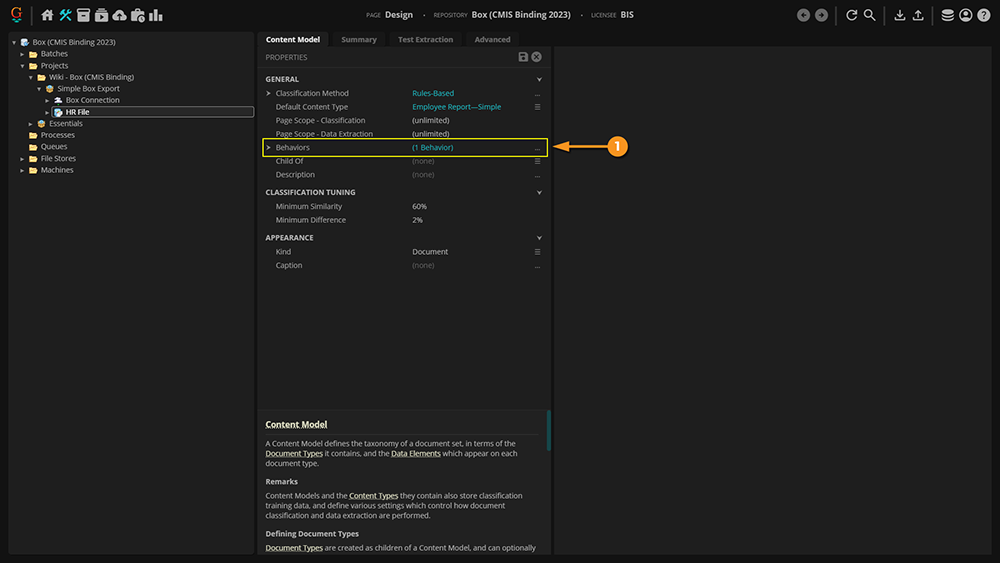
Task: Open the bar chart statistics icon
Action: [155, 15]
